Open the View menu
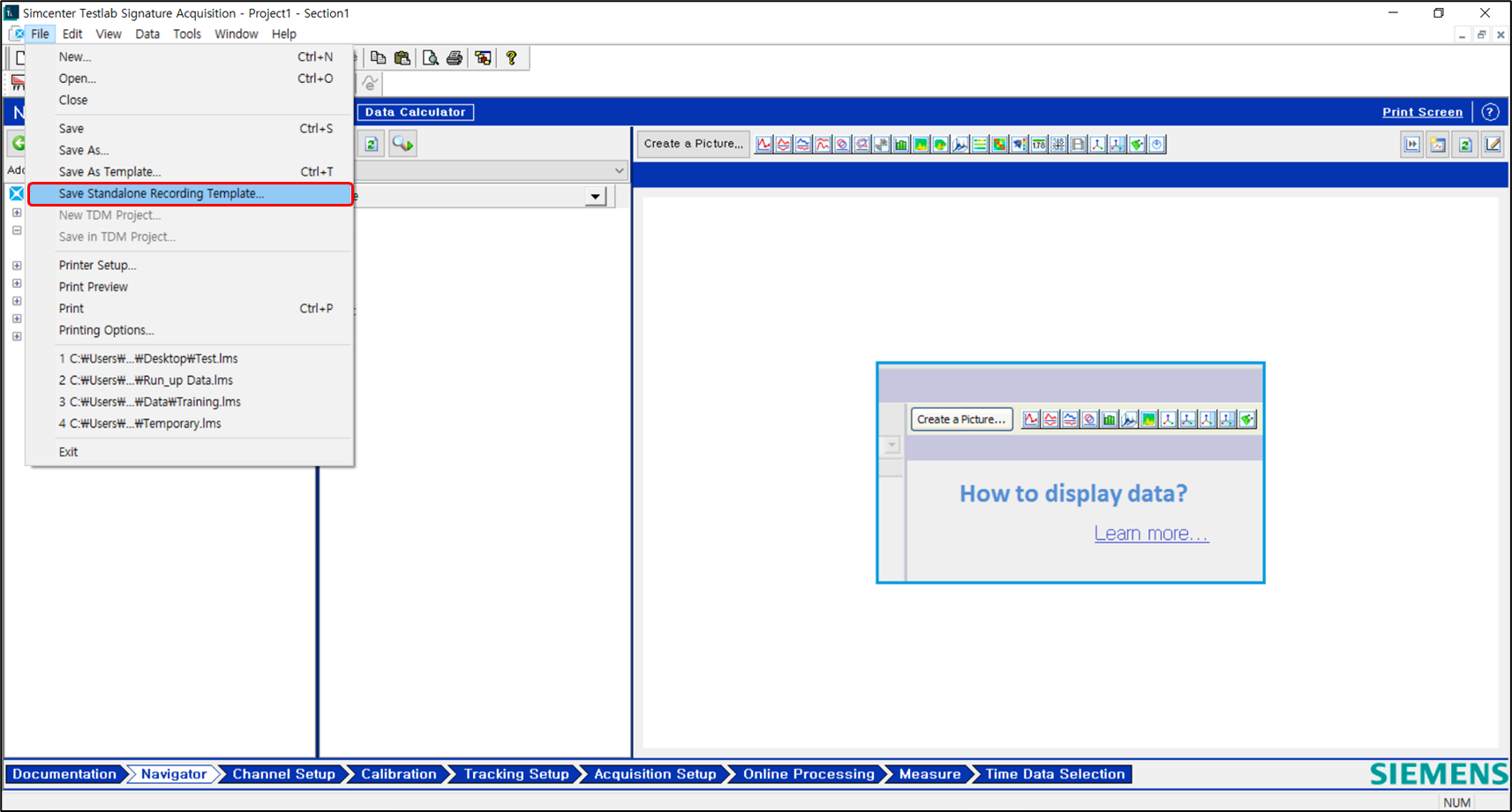The image size is (1512, 812). tap(109, 34)
